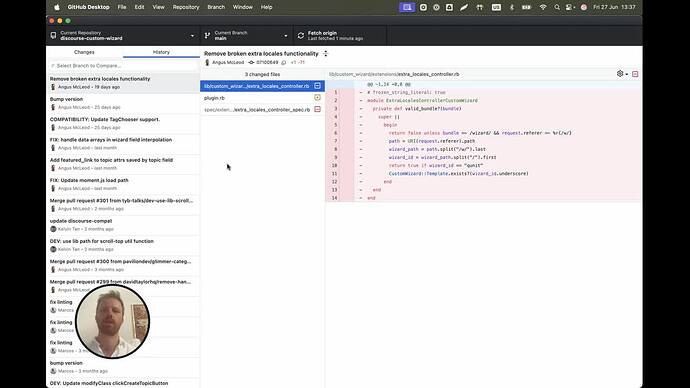This screenshot has height=388, width=690.
Task: Focus the Select Branch to Compare field
Action: click(x=123, y=66)
